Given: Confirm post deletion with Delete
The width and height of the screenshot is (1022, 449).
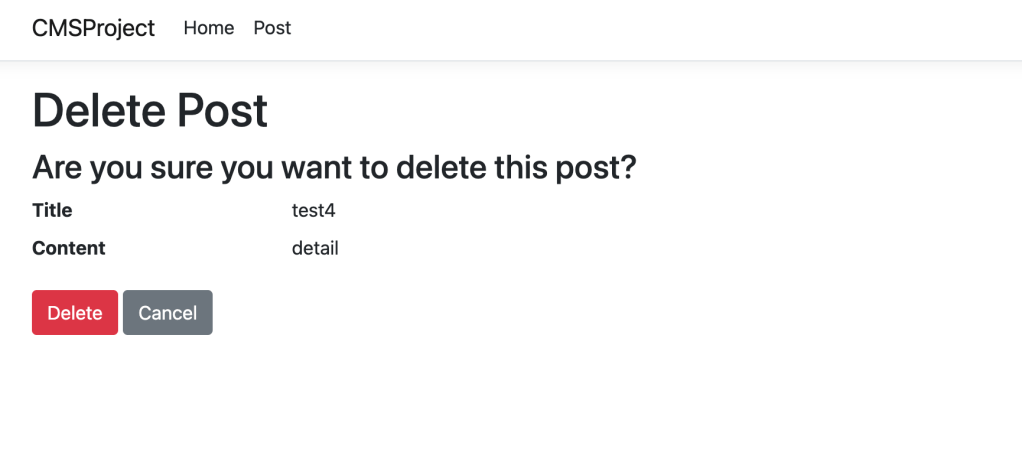Looking at the screenshot, I should point(75,312).
